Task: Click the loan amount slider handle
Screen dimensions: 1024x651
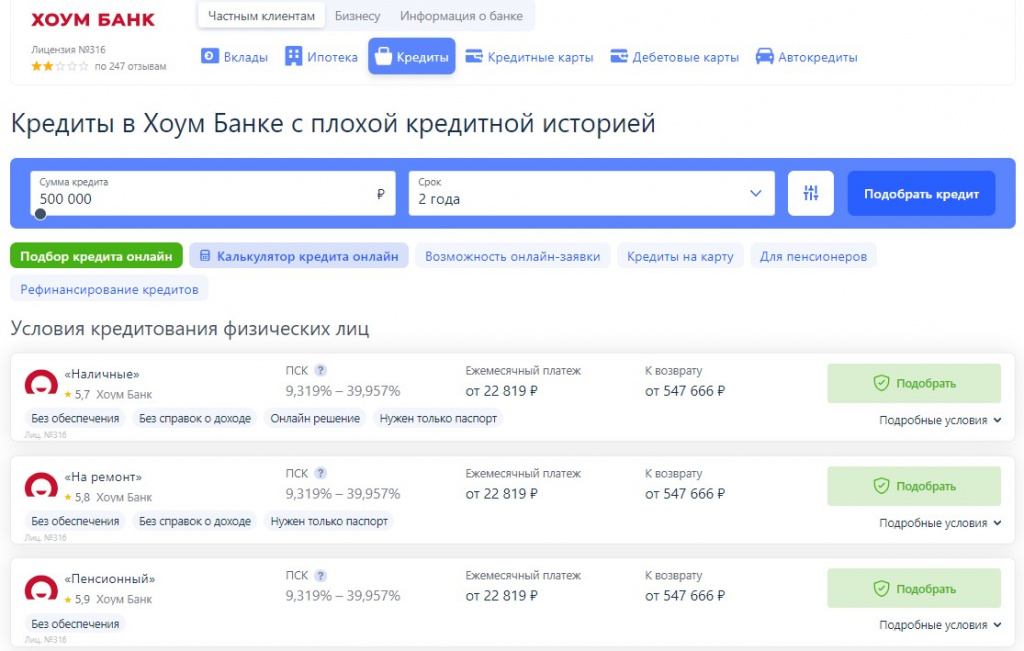Action: (40, 214)
